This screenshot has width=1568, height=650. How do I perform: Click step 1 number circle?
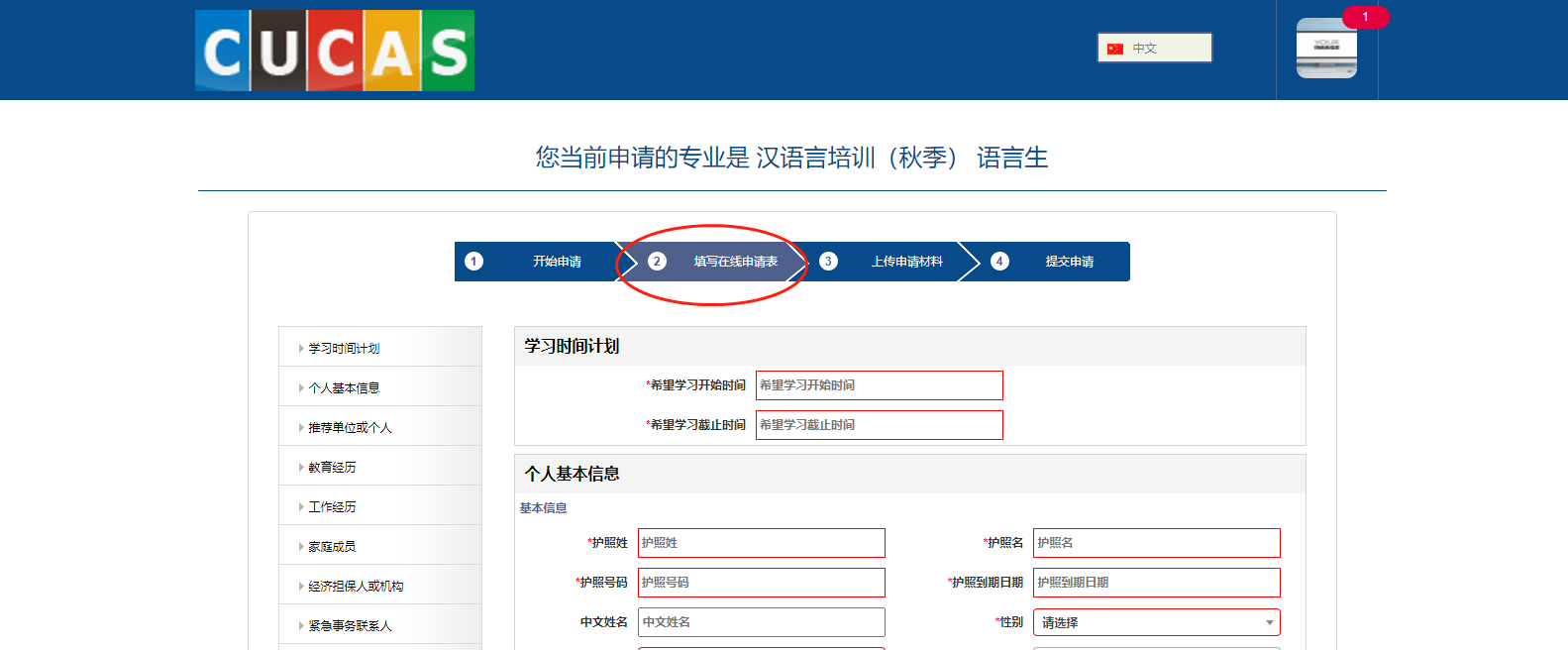coord(474,262)
